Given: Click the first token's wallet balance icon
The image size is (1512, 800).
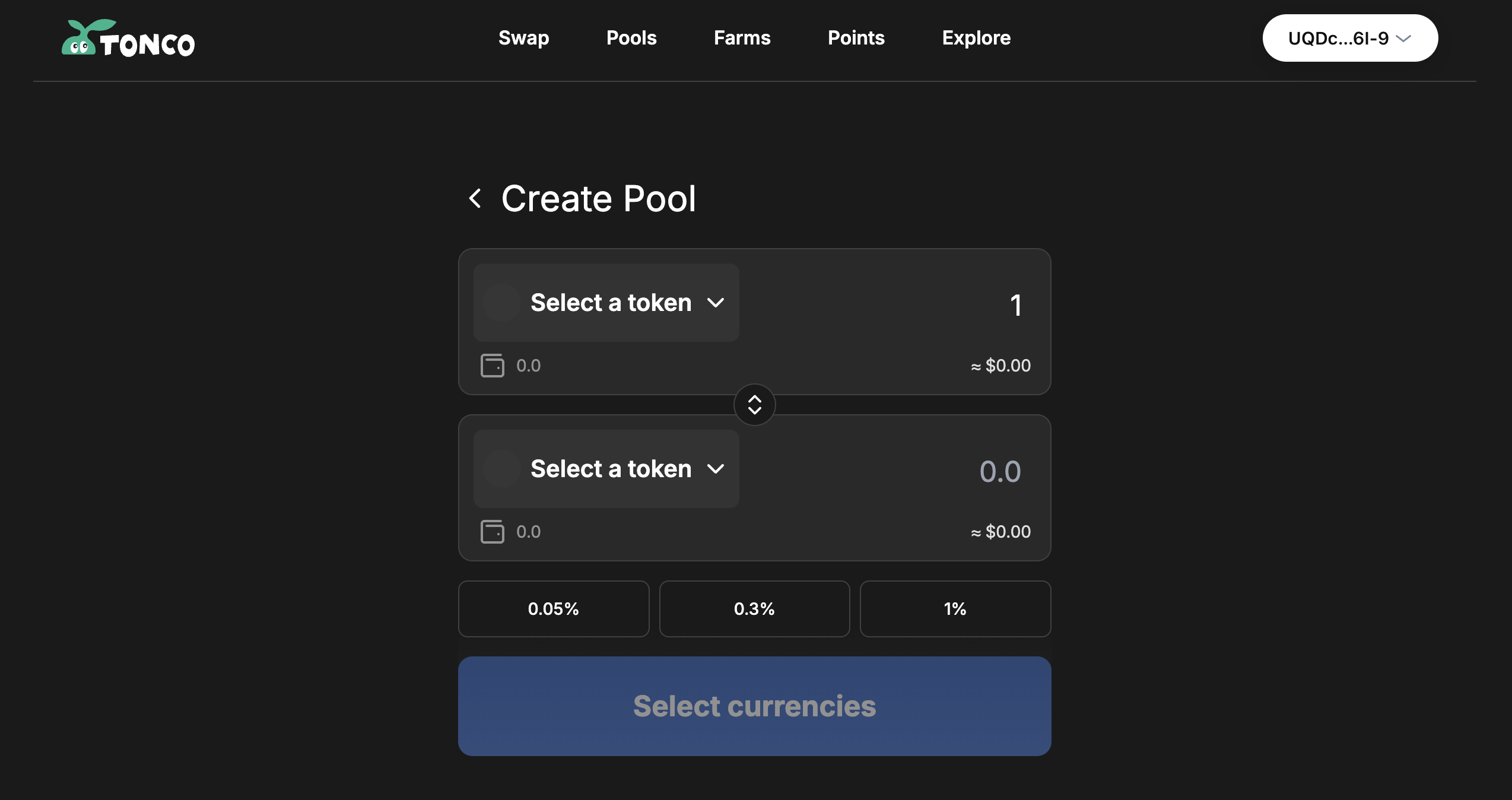Looking at the screenshot, I should tap(493, 366).
